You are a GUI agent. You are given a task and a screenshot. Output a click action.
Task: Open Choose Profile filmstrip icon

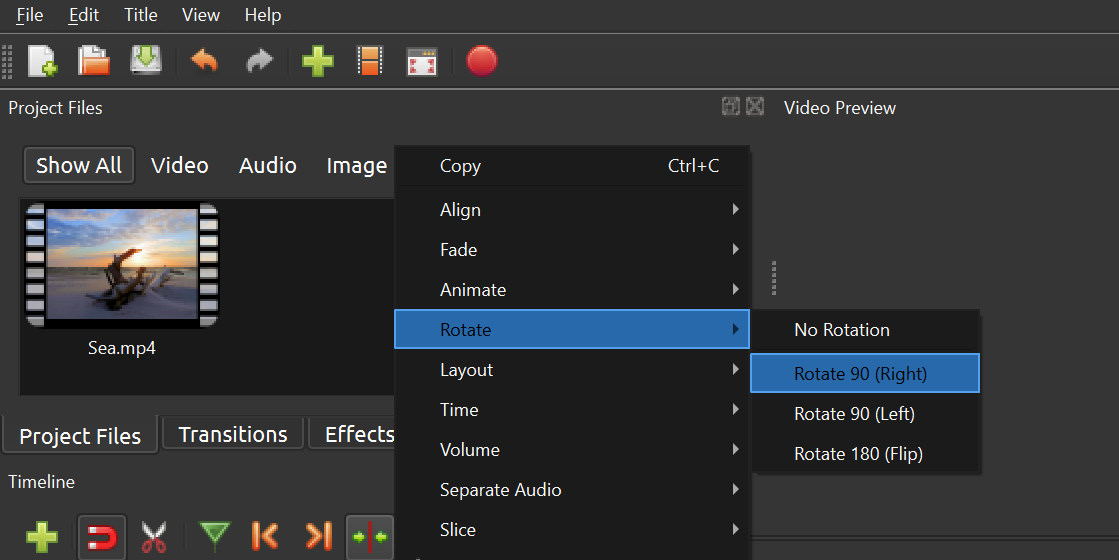click(370, 62)
